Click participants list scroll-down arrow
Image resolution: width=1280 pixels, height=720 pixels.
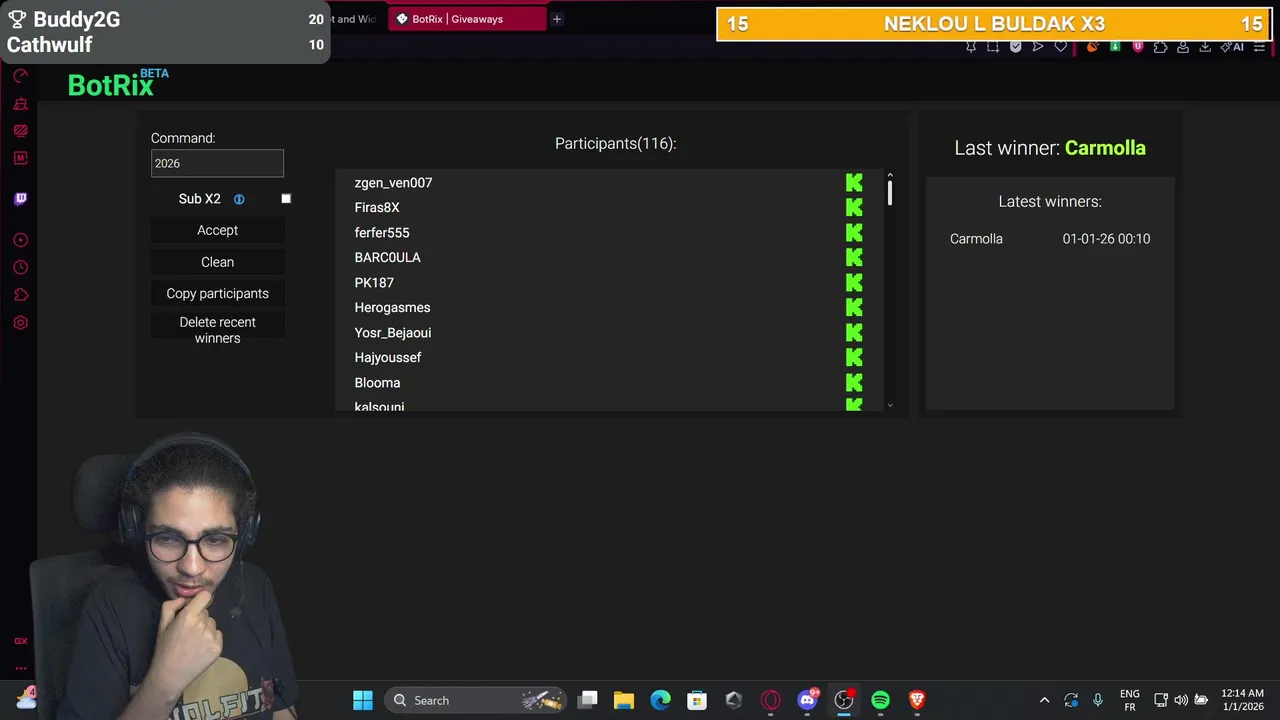point(890,405)
